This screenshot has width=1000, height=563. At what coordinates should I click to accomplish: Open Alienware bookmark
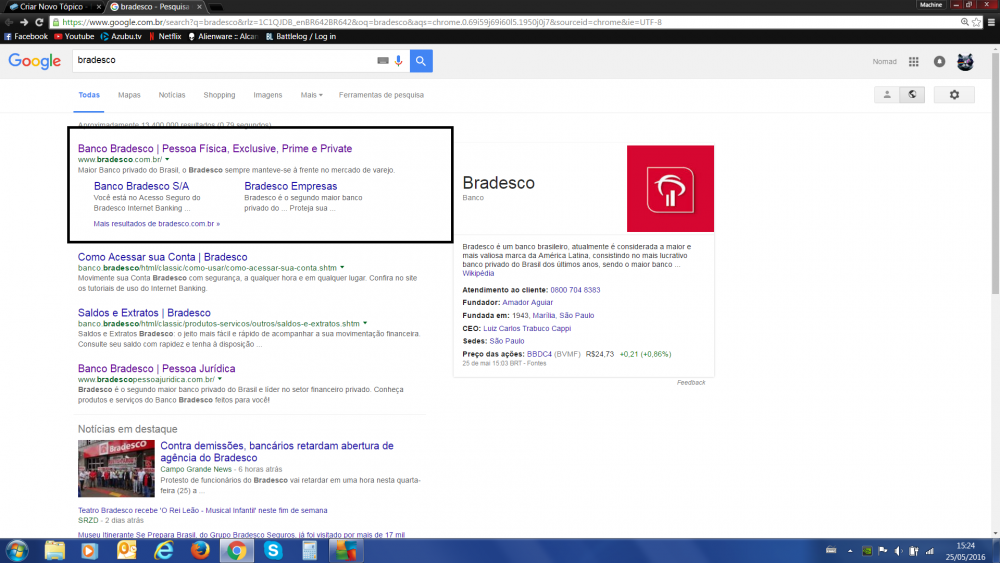click(x=223, y=36)
